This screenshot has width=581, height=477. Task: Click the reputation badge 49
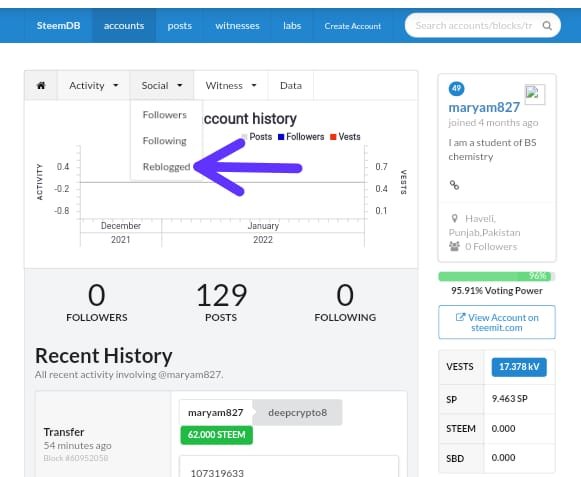coord(456,89)
